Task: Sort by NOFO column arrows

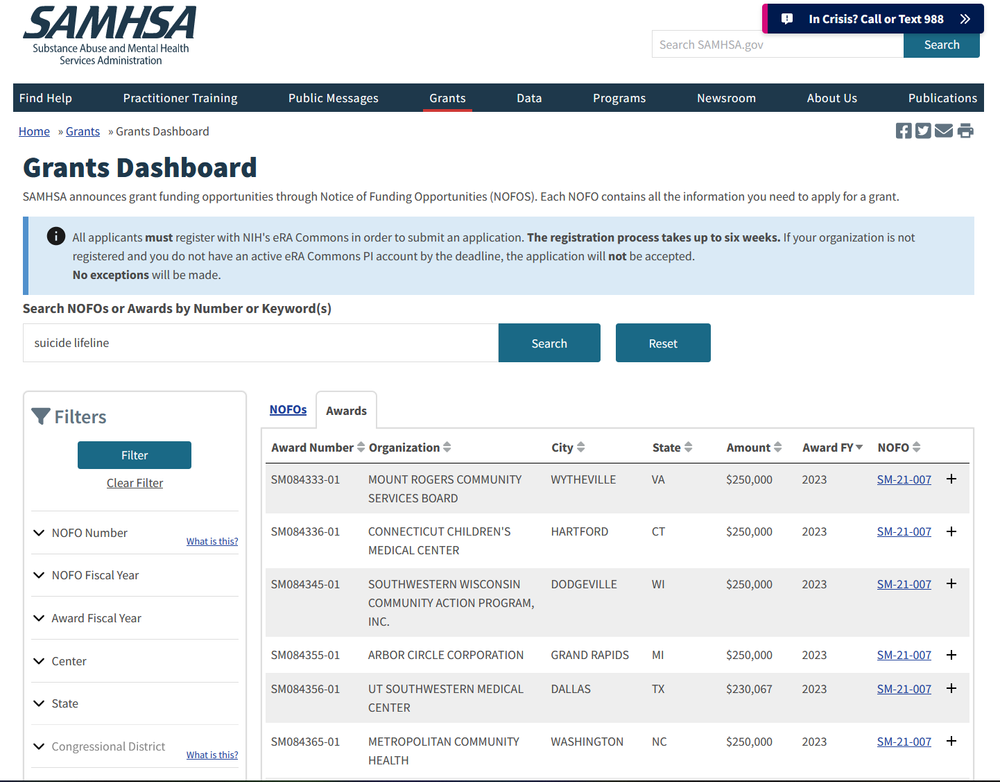Action: [916, 447]
